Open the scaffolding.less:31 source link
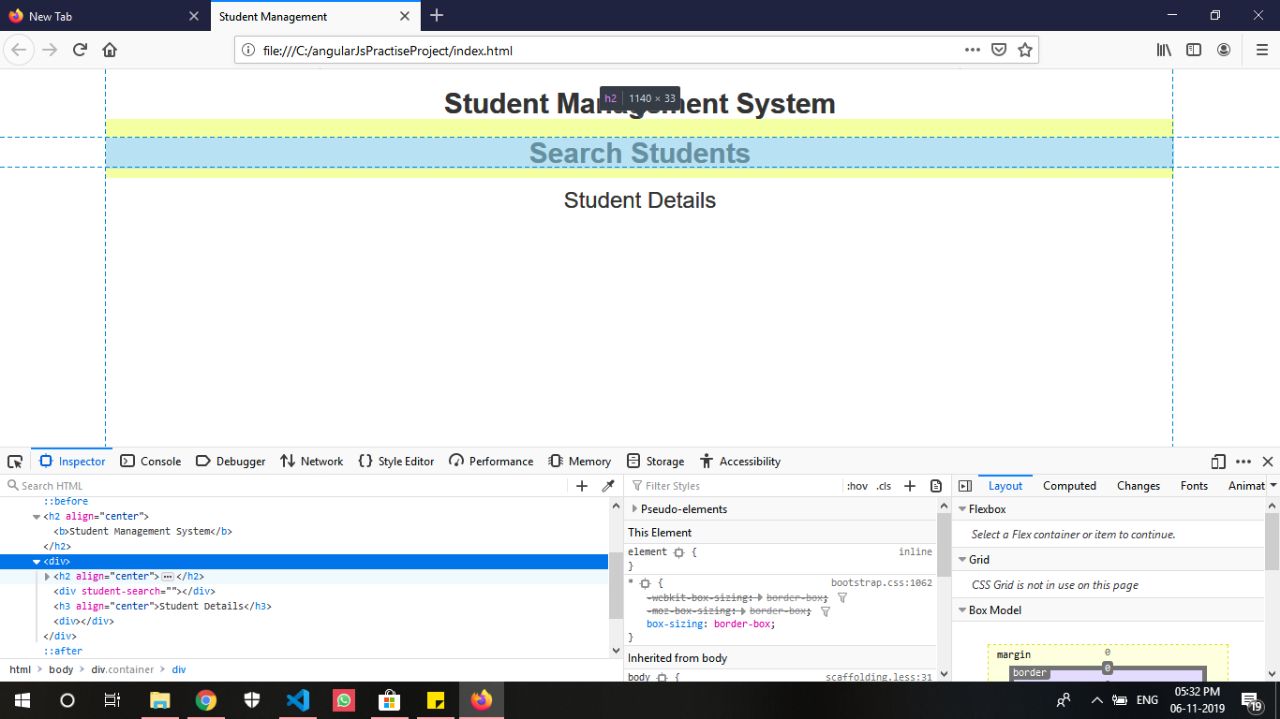This screenshot has width=1280, height=719. coord(878,677)
